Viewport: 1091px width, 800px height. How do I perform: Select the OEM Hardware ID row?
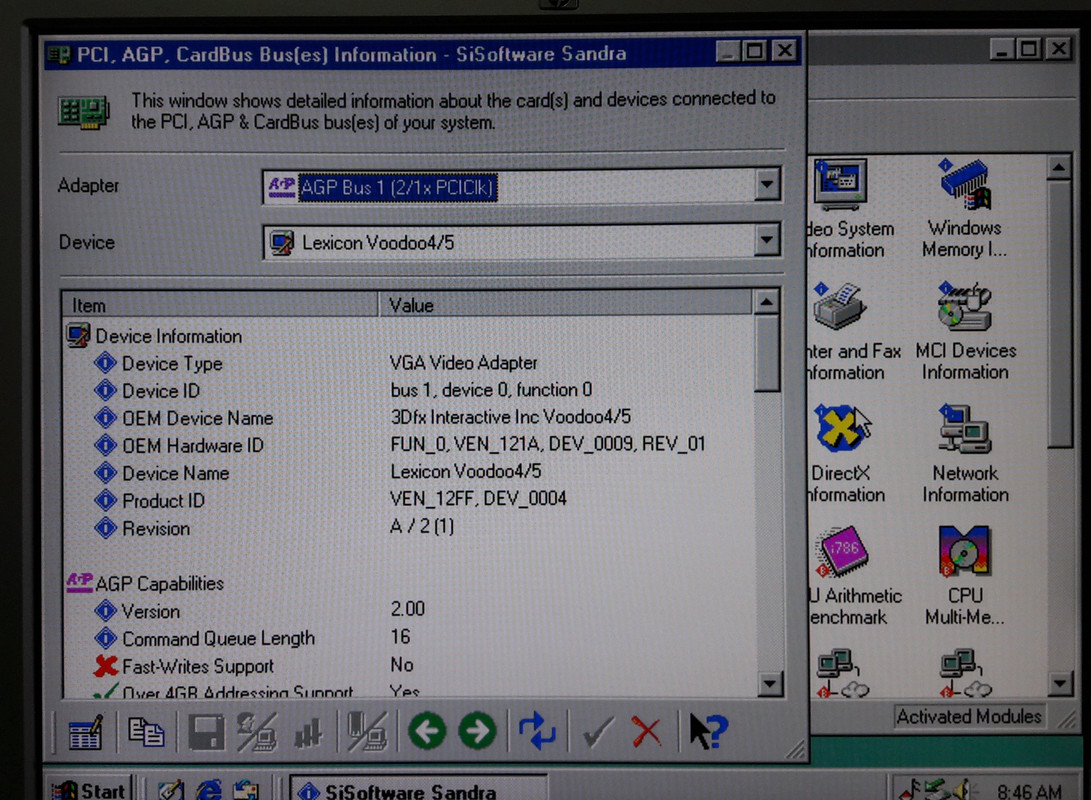[408, 445]
